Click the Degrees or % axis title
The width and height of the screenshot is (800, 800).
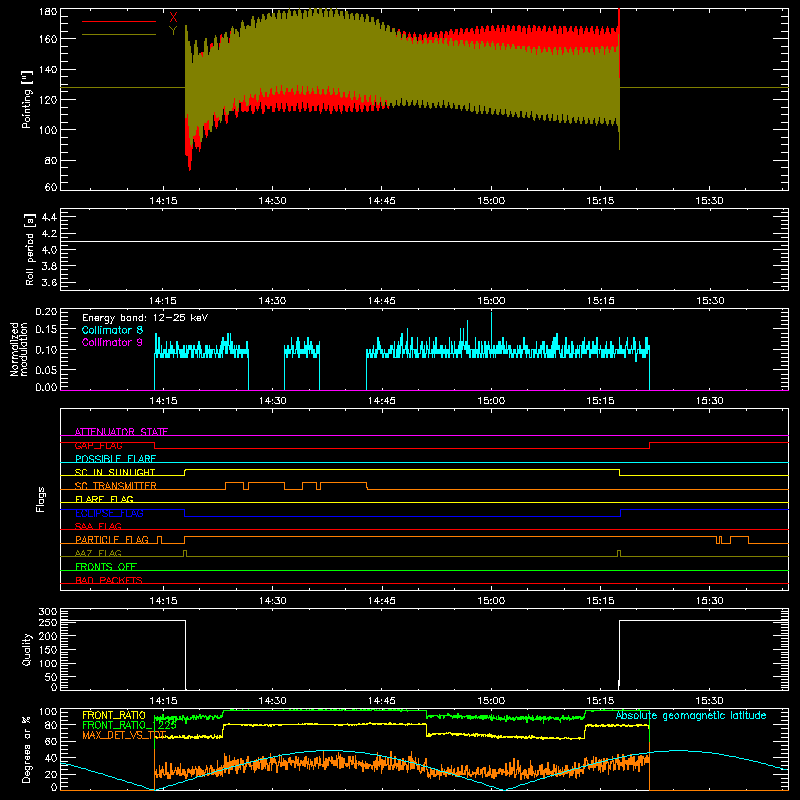coord(27,749)
